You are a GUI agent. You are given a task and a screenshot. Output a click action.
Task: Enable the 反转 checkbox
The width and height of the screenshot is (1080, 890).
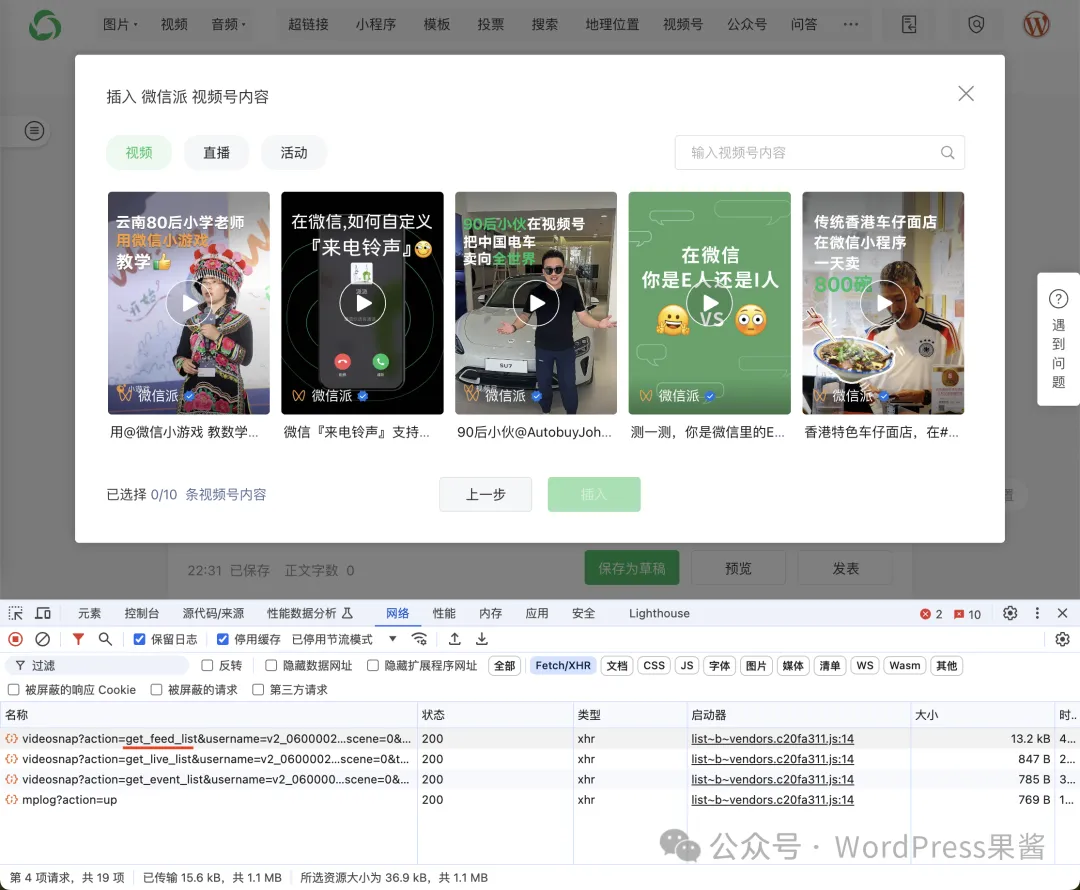207,665
